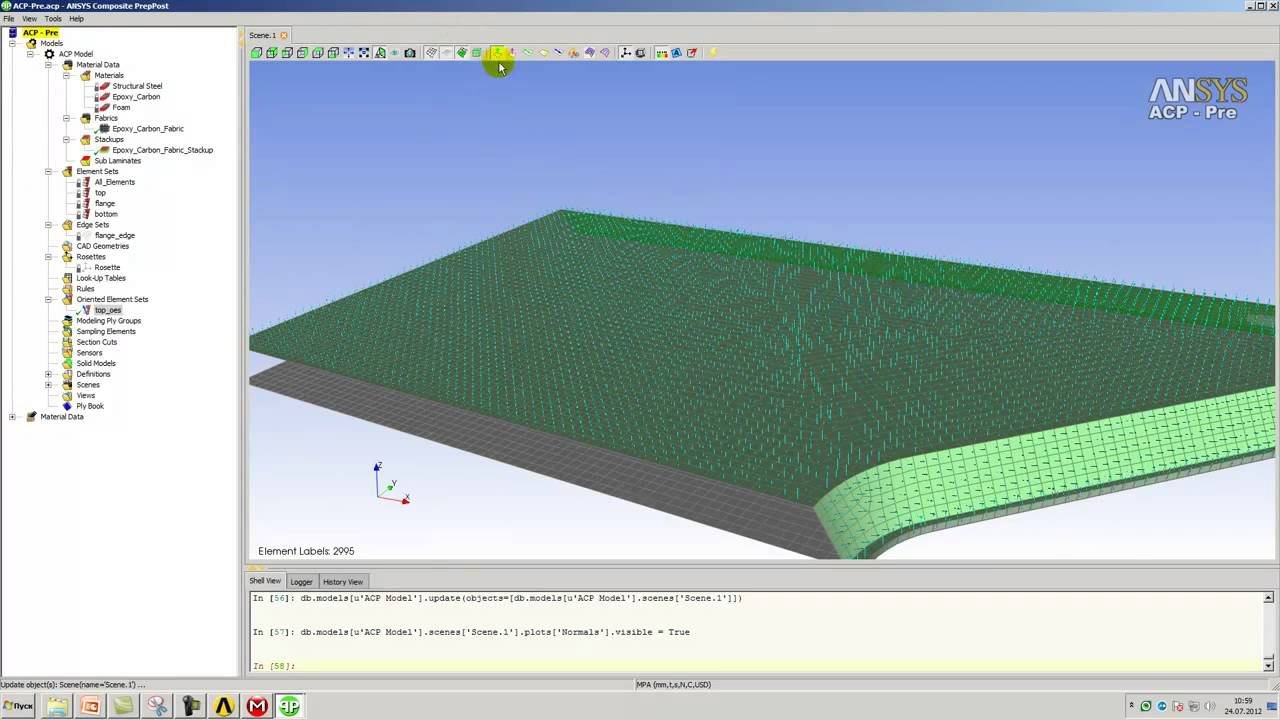This screenshot has width=1280, height=720.
Task: Select the Modeling Ply Groups folder
Action: [x=109, y=321]
